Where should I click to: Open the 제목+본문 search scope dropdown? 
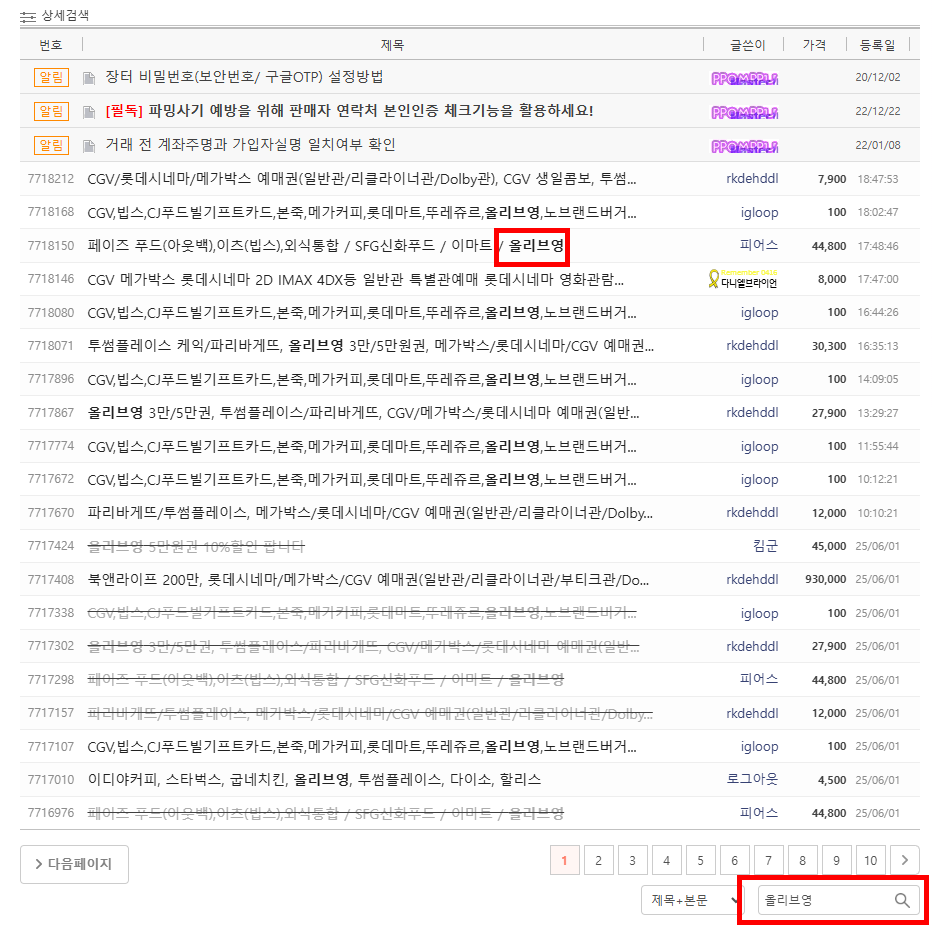pyautogui.click(x=692, y=900)
